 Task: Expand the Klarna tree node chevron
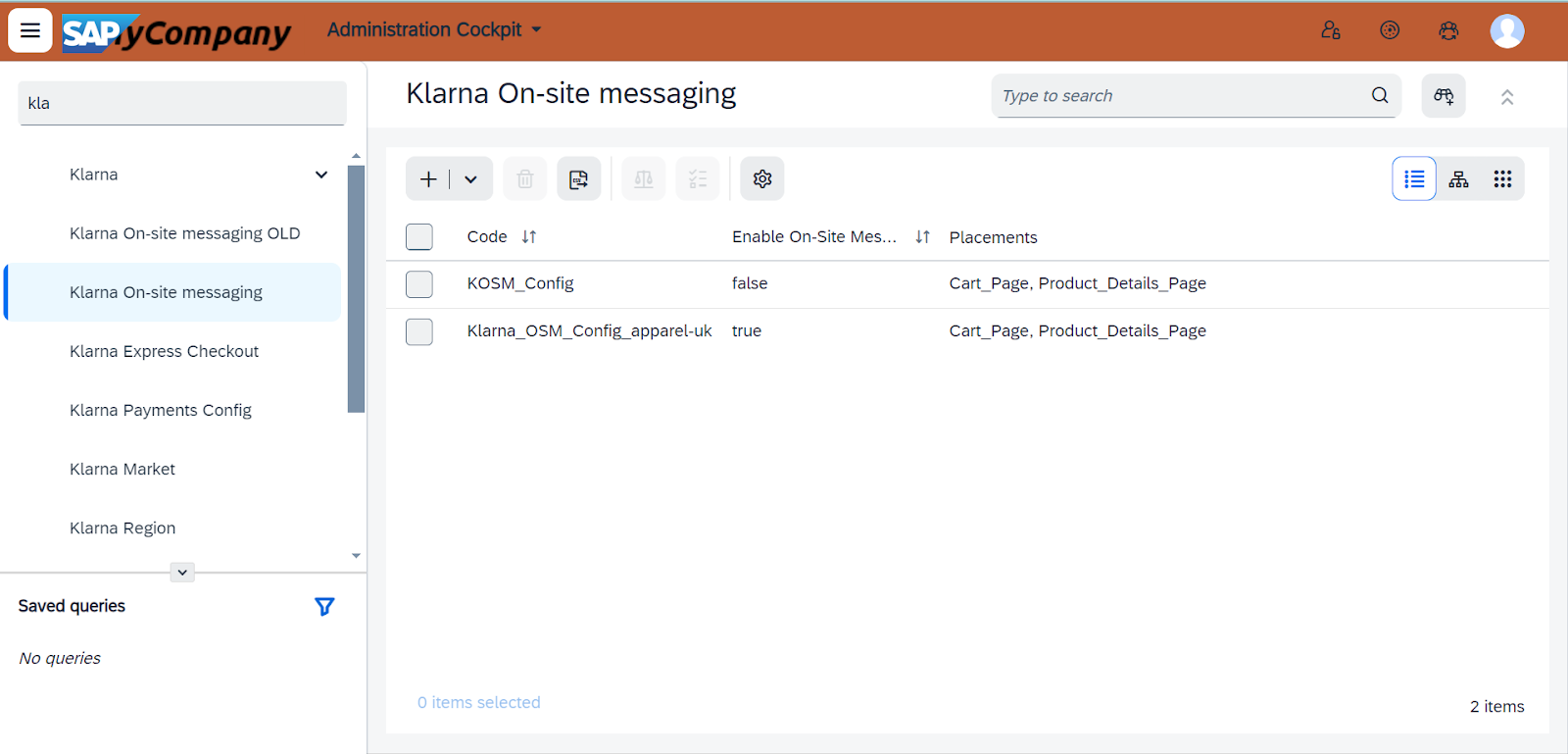tap(321, 175)
